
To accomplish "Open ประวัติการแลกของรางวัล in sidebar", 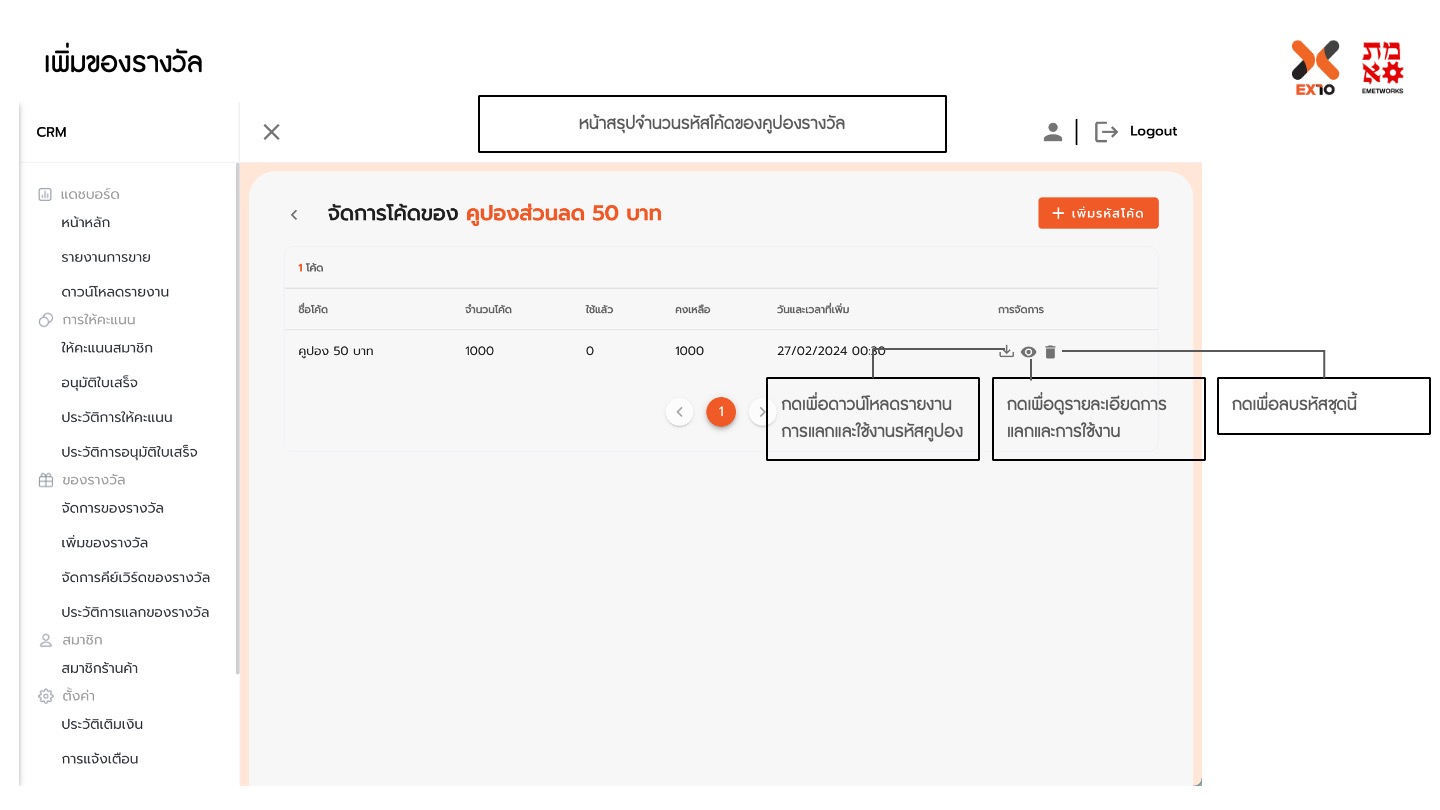I will [135, 612].
